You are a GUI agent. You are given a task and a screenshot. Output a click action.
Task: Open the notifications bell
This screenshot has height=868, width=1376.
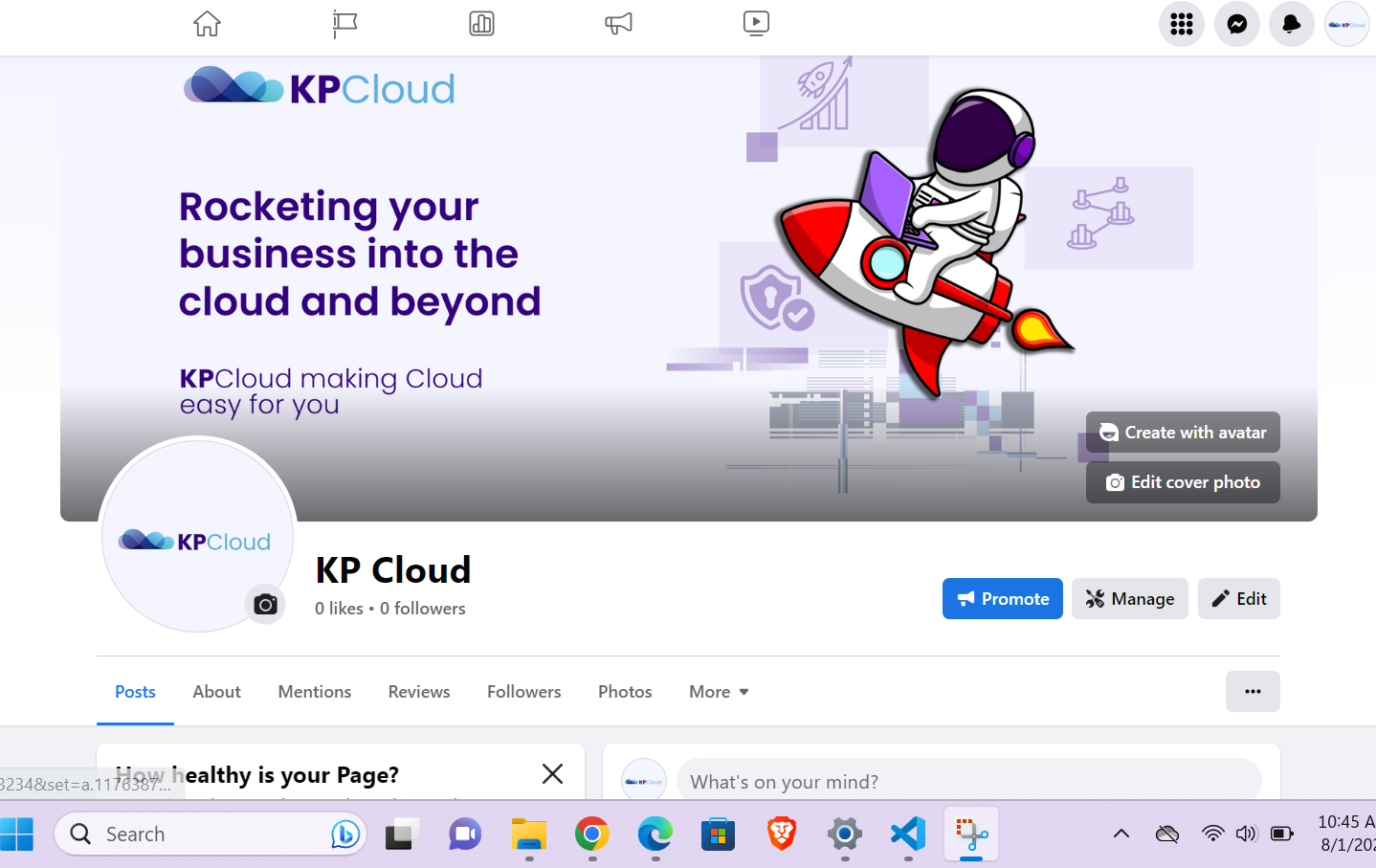1292,24
